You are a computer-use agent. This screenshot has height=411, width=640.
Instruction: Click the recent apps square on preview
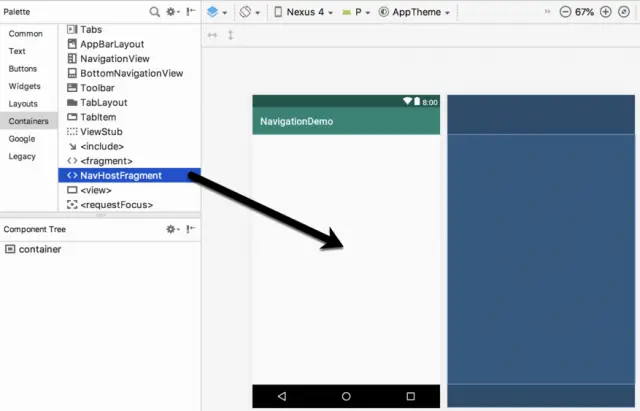410,396
